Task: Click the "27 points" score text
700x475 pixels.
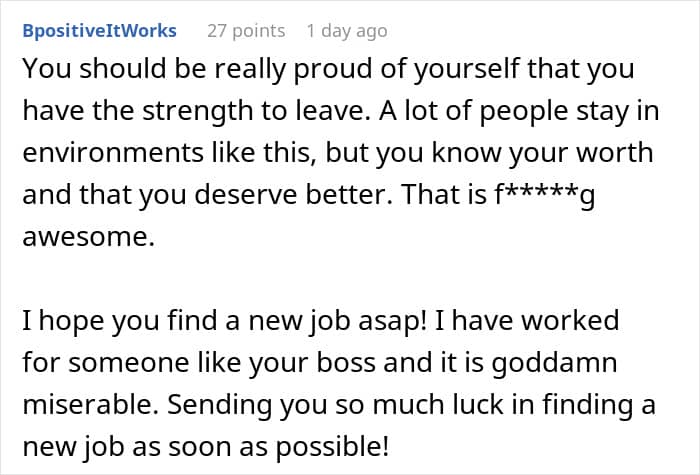Action: coord(246,31)
